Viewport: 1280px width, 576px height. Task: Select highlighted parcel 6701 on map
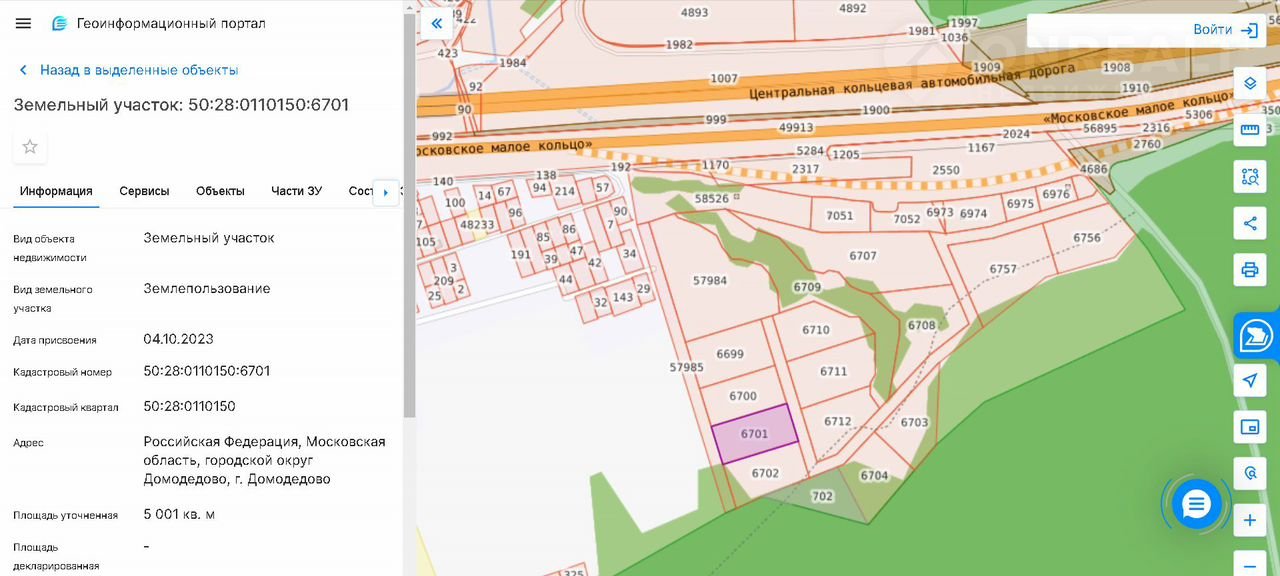[x=754, y=434]
